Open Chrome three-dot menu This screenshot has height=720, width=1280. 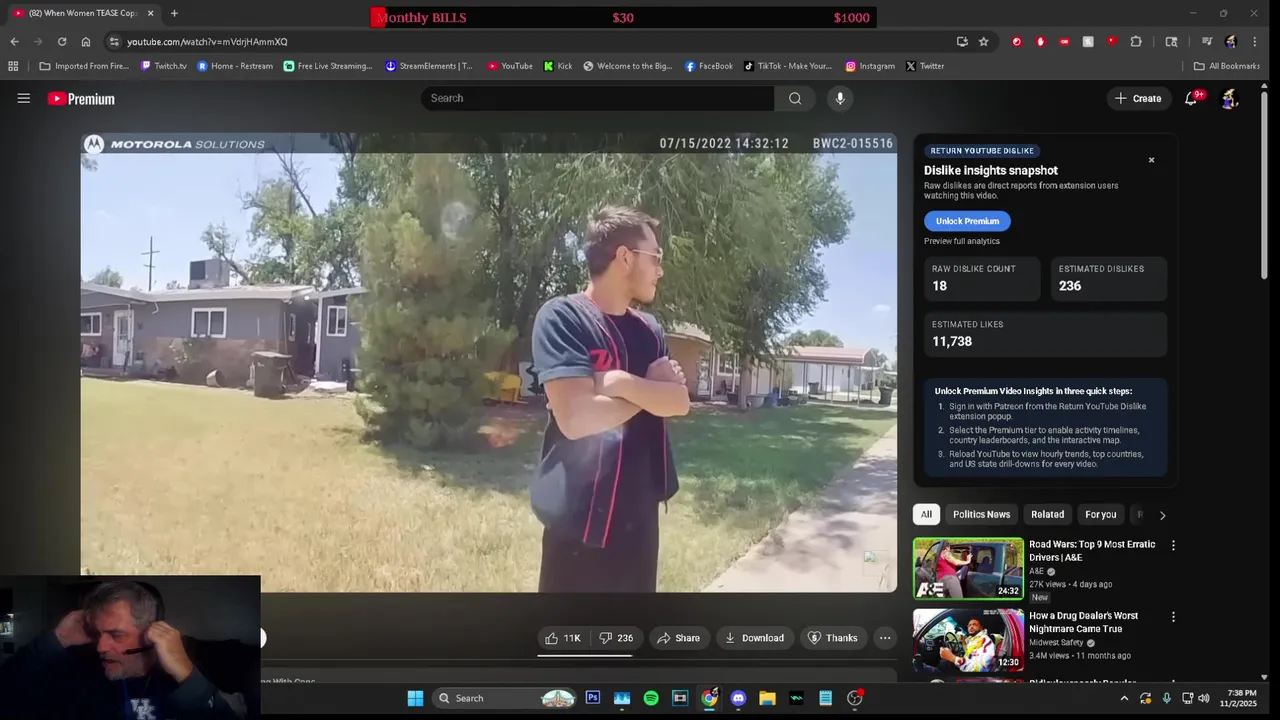(1255, 42)
